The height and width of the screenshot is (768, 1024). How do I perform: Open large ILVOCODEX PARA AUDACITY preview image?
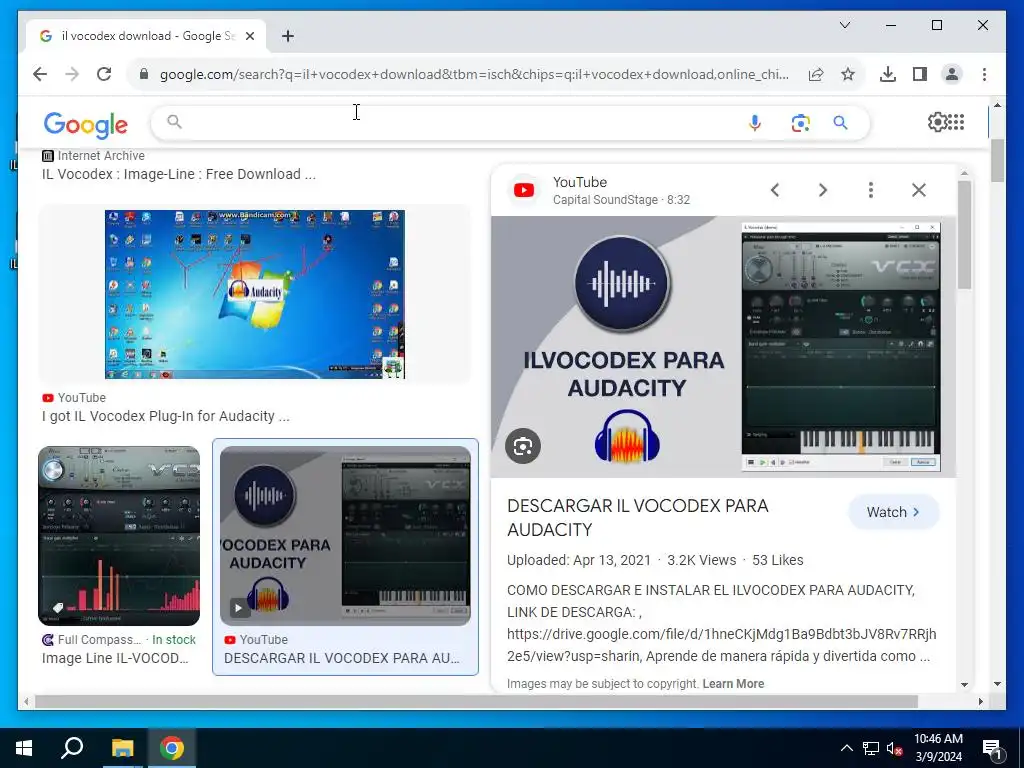click(724, 347)
